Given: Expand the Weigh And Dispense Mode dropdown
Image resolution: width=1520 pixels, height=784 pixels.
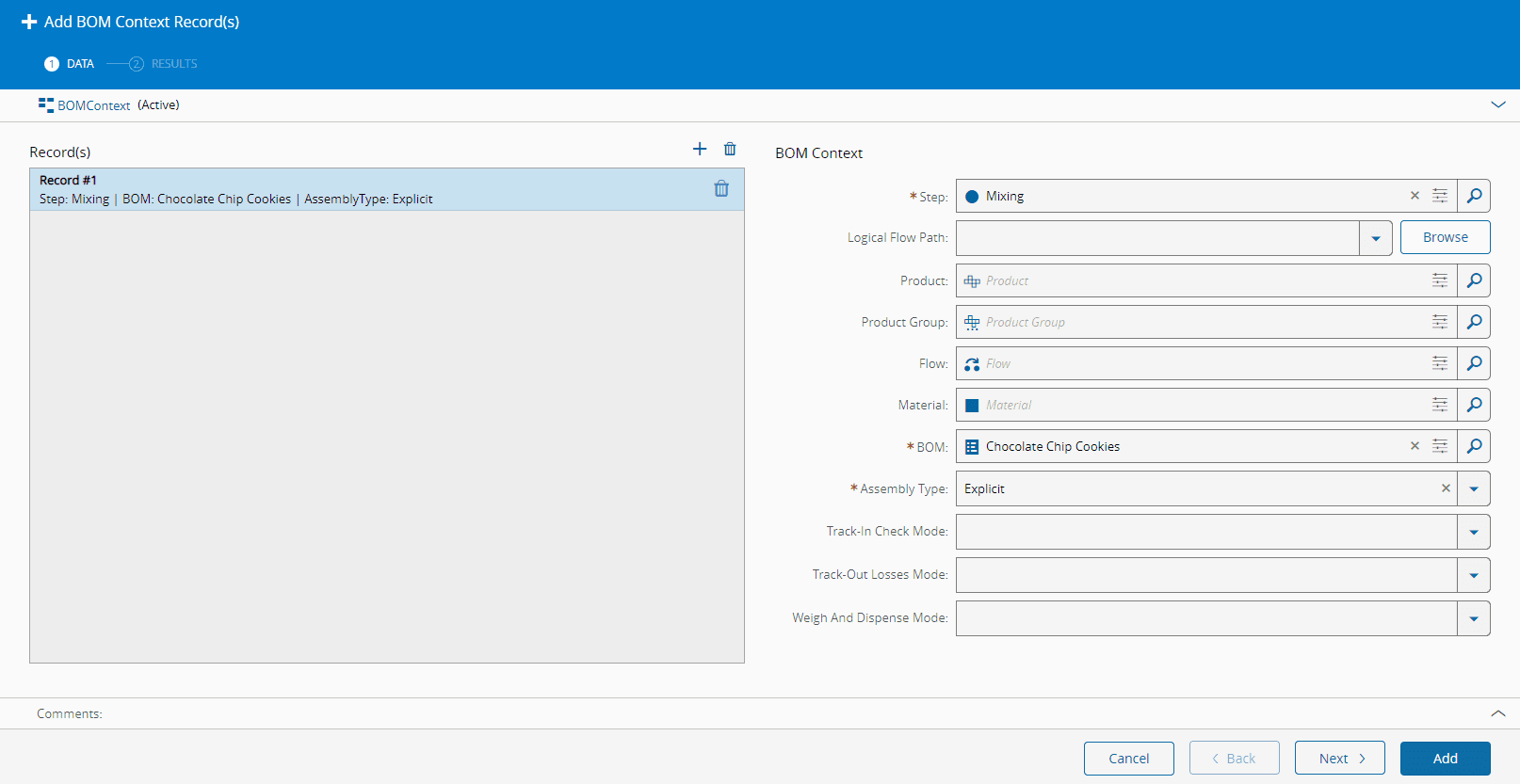Looking at the screenshot, I should [1474, 618].
